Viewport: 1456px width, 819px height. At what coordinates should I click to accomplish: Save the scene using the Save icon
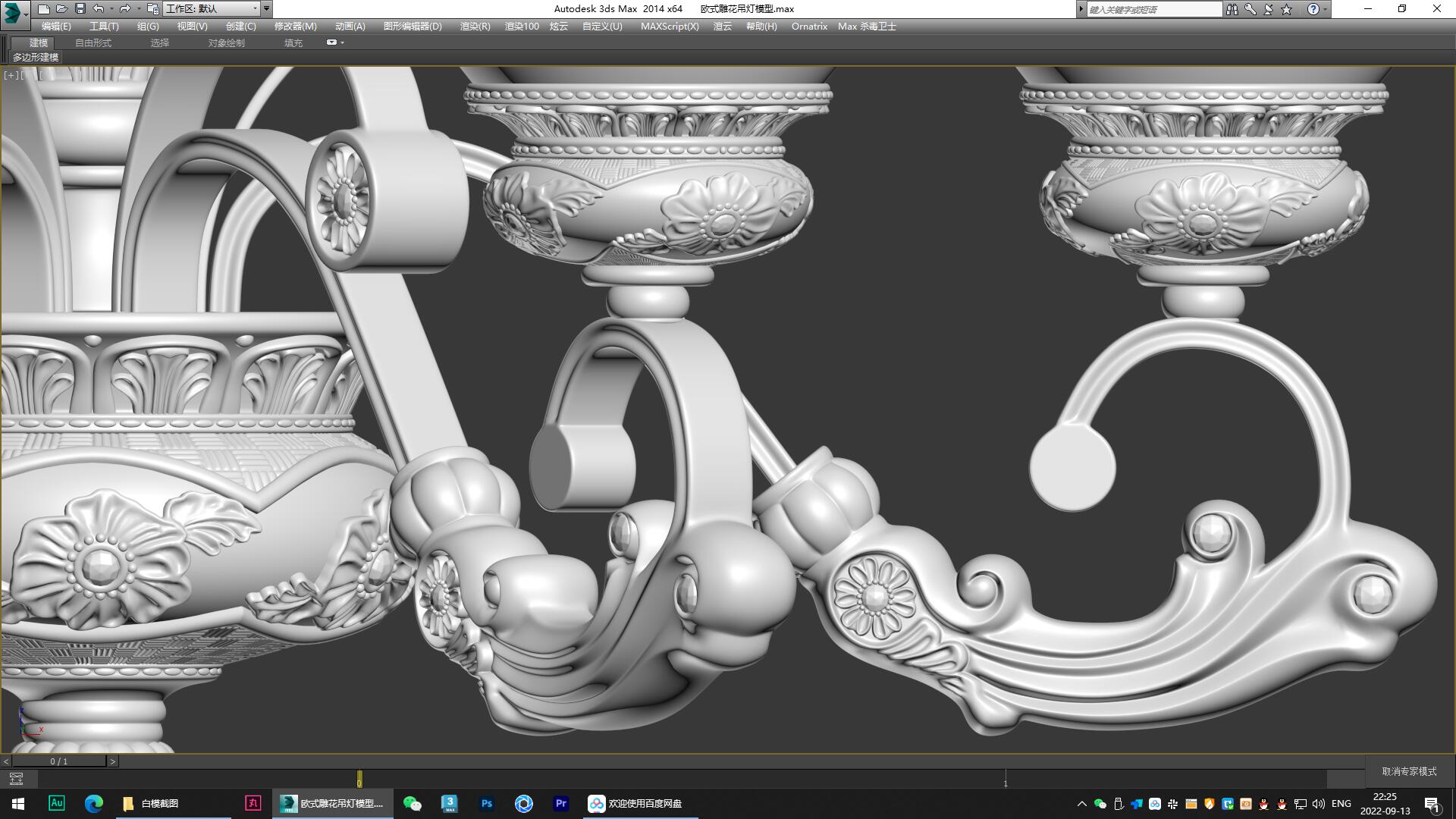(81, 8)
